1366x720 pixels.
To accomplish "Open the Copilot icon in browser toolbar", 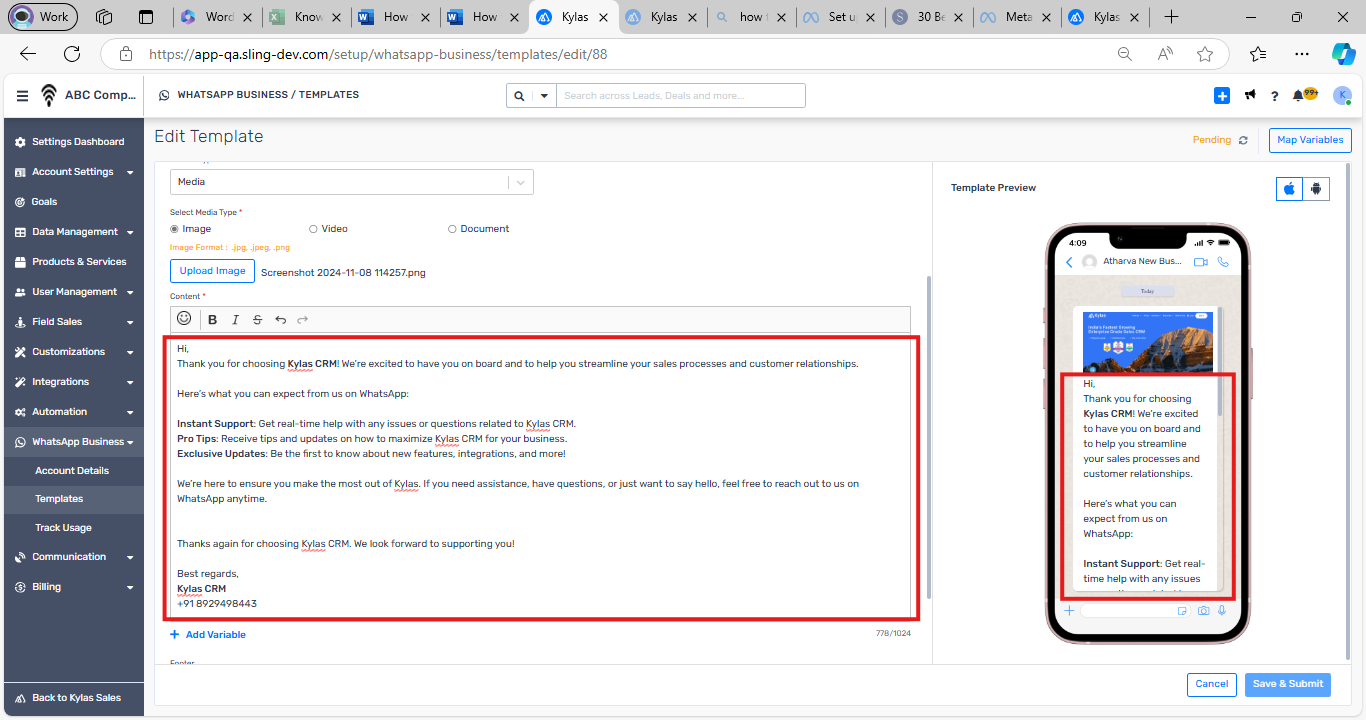I will (x=1343, y=54).
